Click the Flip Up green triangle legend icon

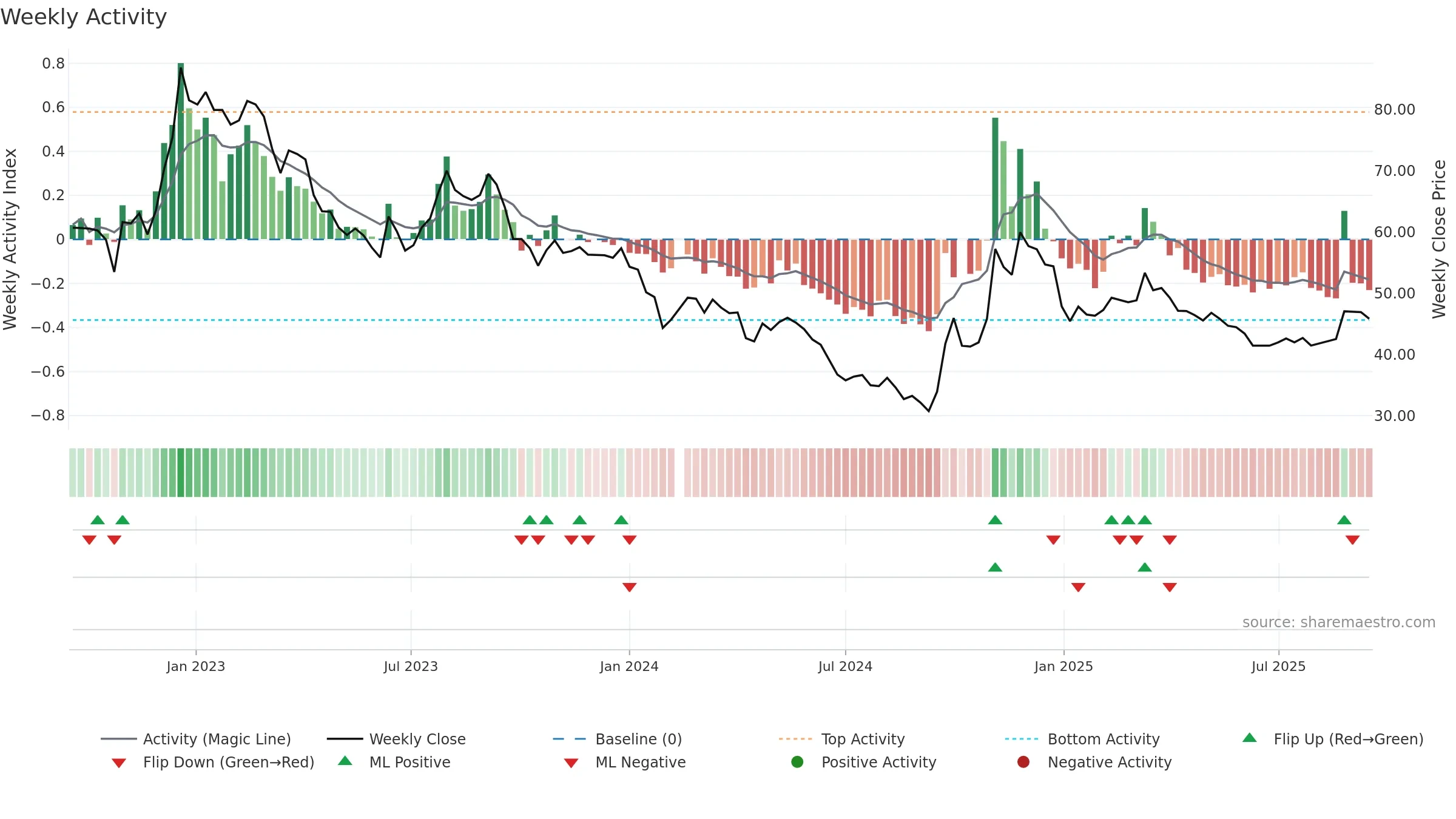click(1250, 738)
